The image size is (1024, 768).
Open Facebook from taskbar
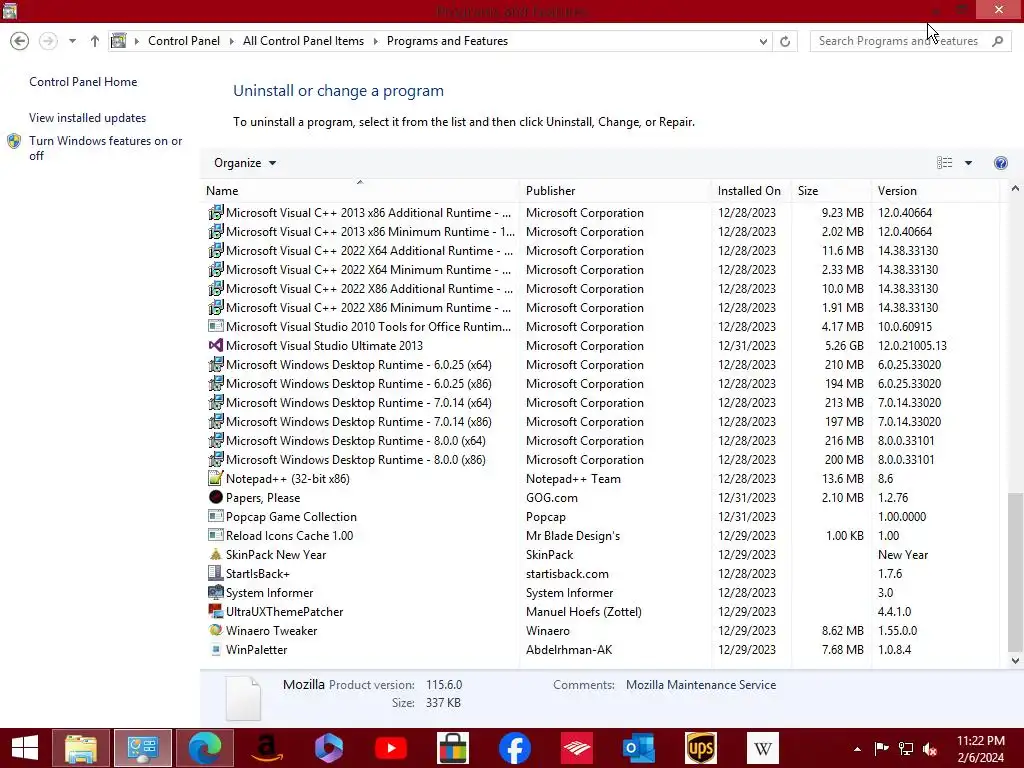pos(515,748)
